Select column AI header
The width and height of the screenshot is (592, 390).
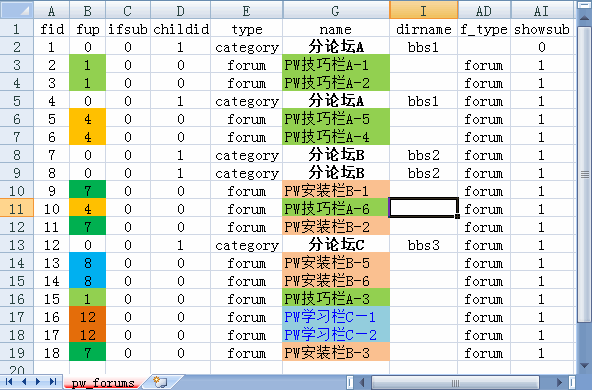tap(541, 10)
